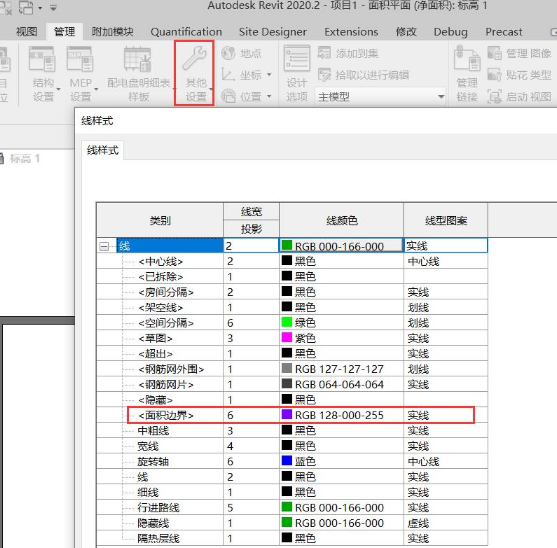Switch to 管理 ribbon tab

[x=64, y=32]
